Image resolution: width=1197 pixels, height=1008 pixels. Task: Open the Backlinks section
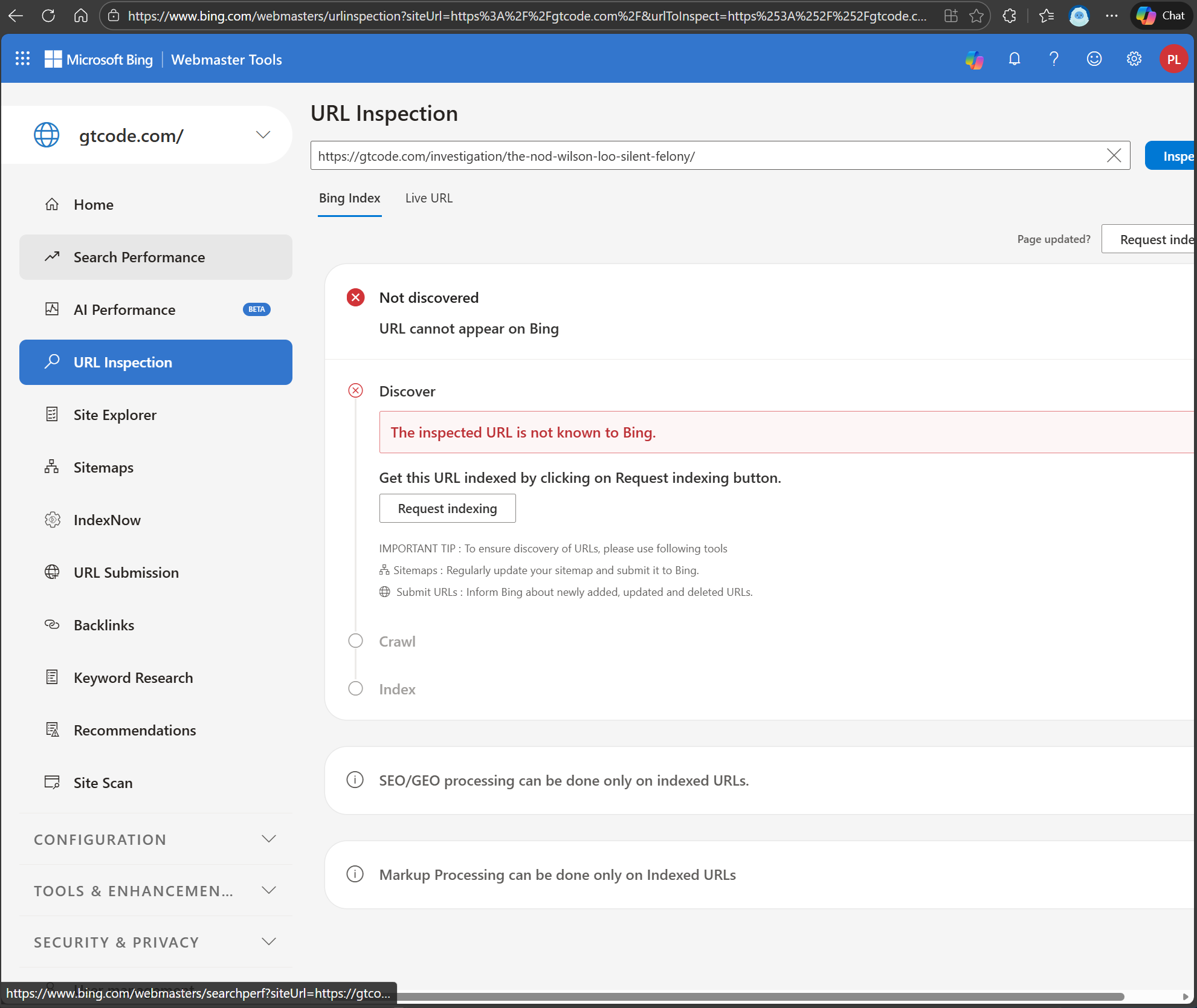(104, 625)
